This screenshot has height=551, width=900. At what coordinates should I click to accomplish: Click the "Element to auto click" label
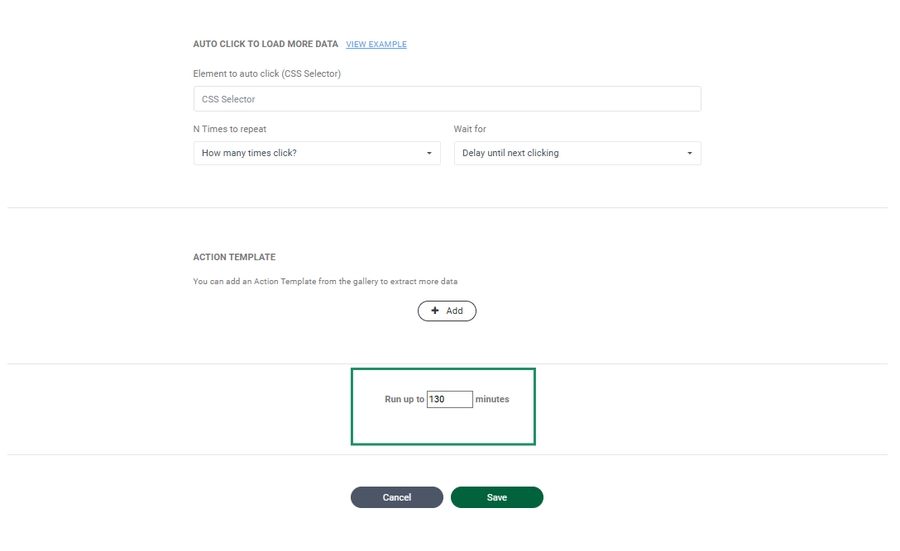[267, 74]
